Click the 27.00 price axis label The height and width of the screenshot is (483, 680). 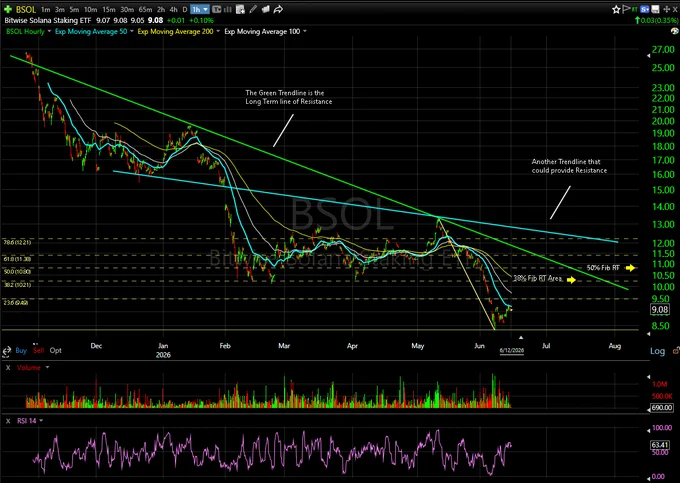point(663,50)
